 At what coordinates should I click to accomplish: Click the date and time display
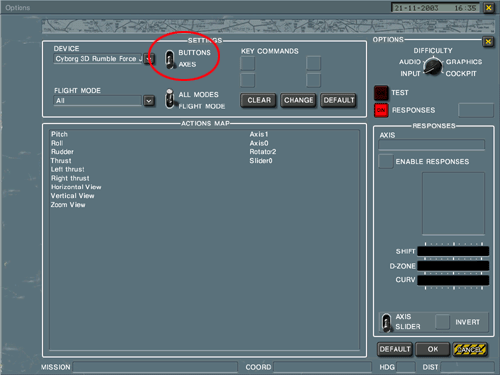pyautogui.click(x=435, y=8)
